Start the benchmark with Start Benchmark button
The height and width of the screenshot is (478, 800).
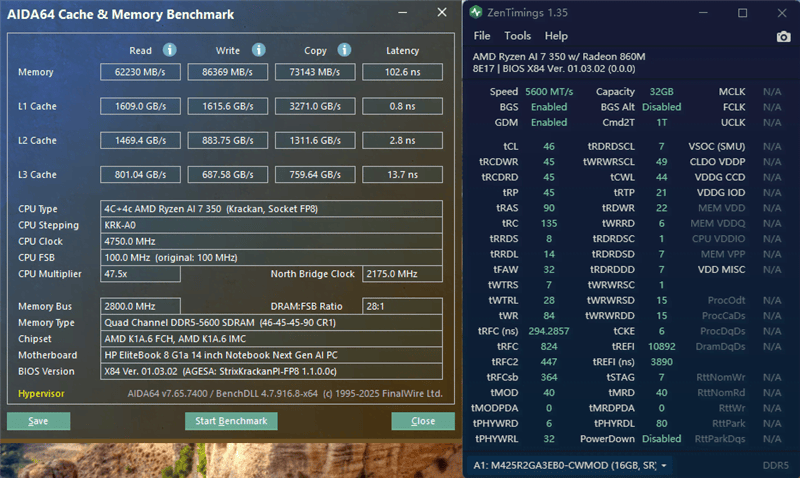pos(231,421)
